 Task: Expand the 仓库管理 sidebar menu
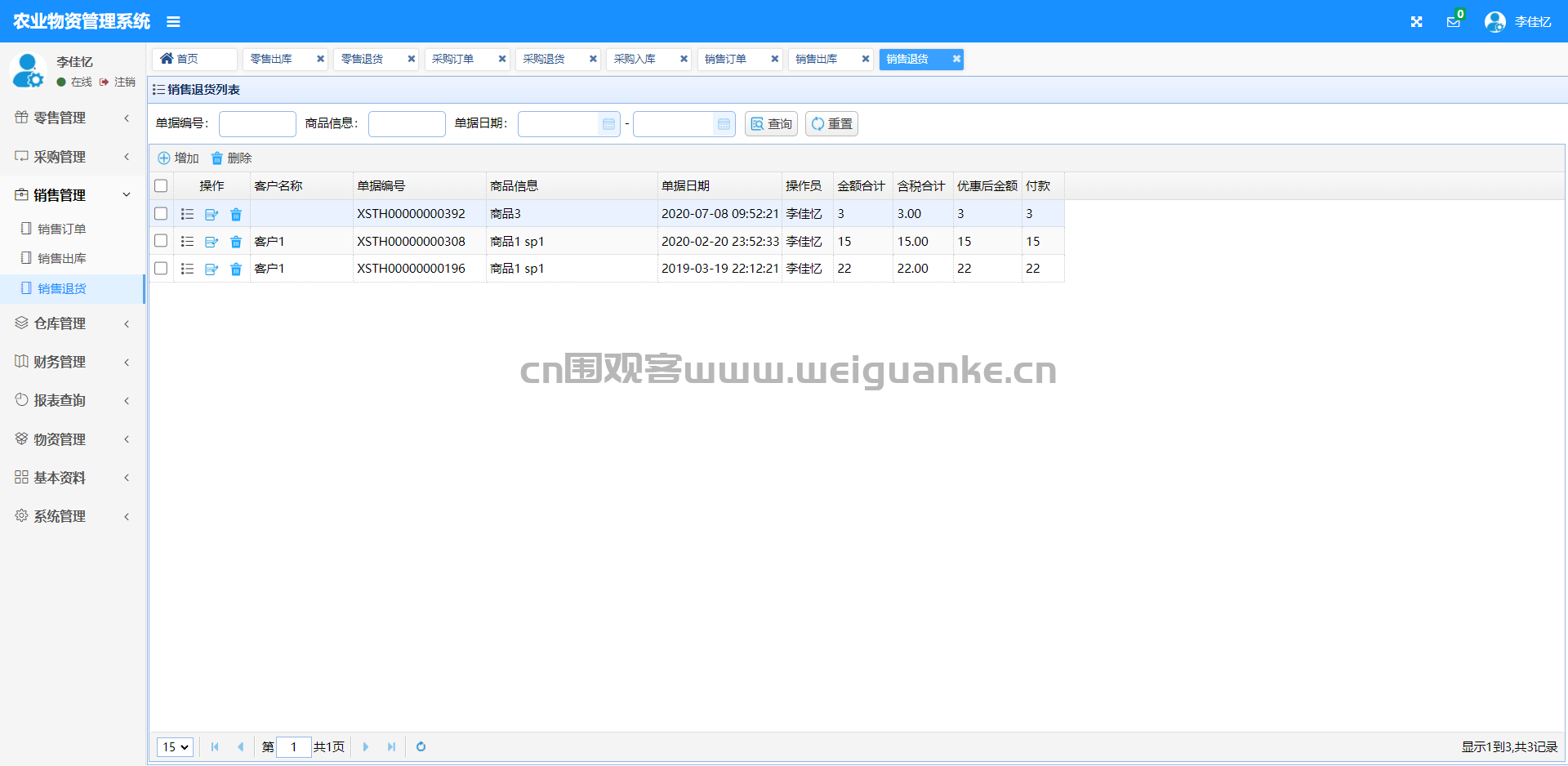coord(73,324)
